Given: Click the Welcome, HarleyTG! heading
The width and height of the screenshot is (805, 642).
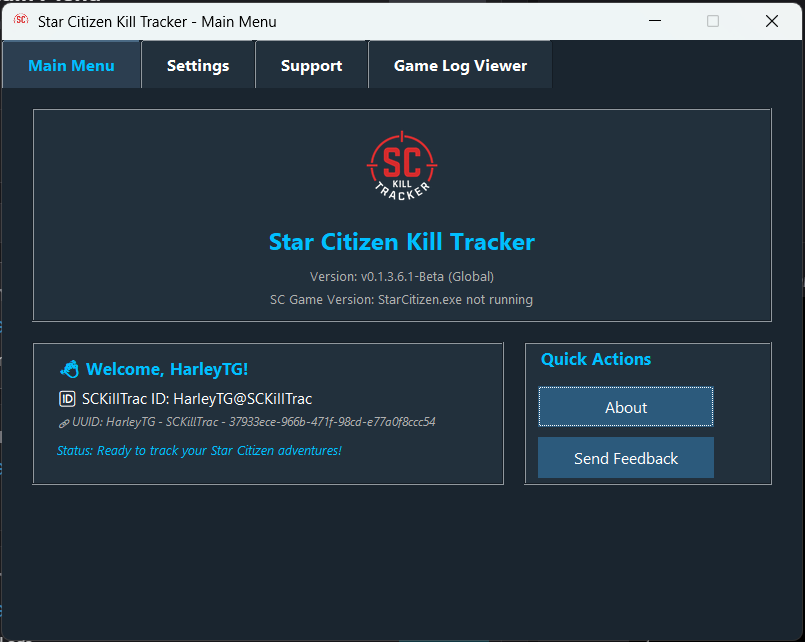Looking at the screenshot, I should 170,369.
